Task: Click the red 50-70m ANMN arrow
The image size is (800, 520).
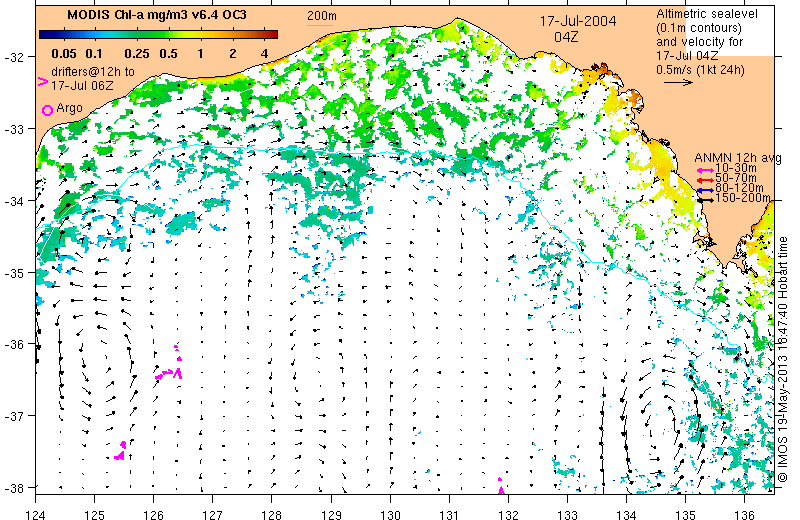Action: tap(705, 180)
